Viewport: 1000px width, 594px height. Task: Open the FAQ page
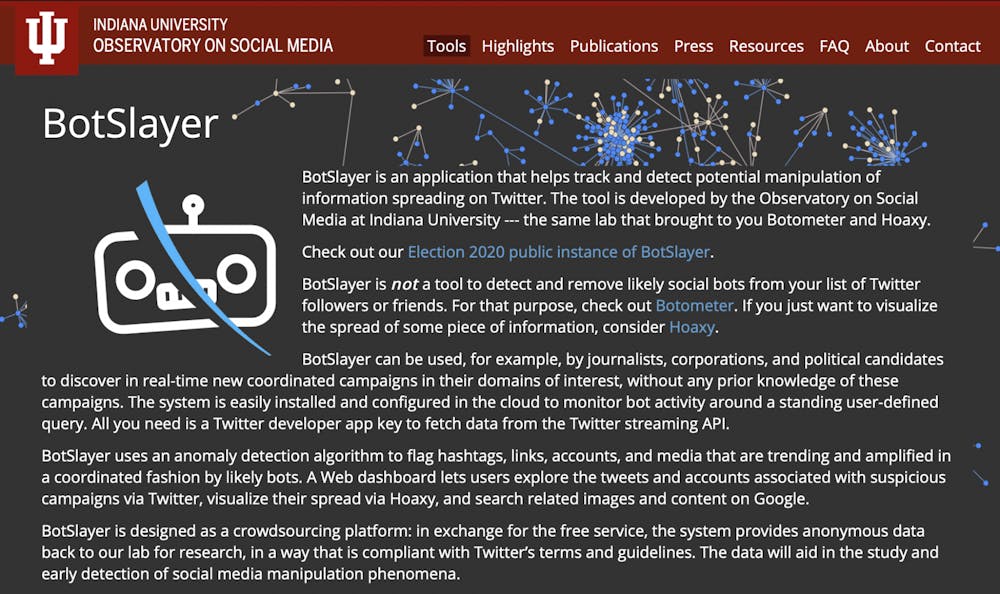click(x=834, y=46)
